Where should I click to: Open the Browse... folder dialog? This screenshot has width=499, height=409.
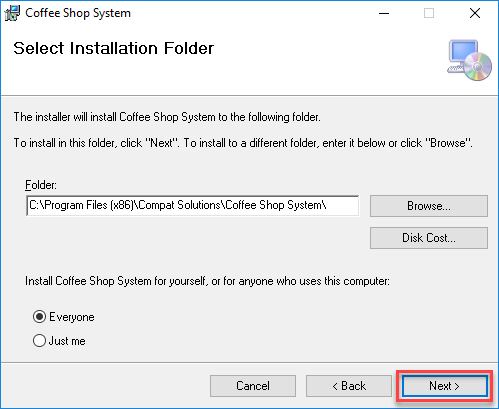click(429, 206)
